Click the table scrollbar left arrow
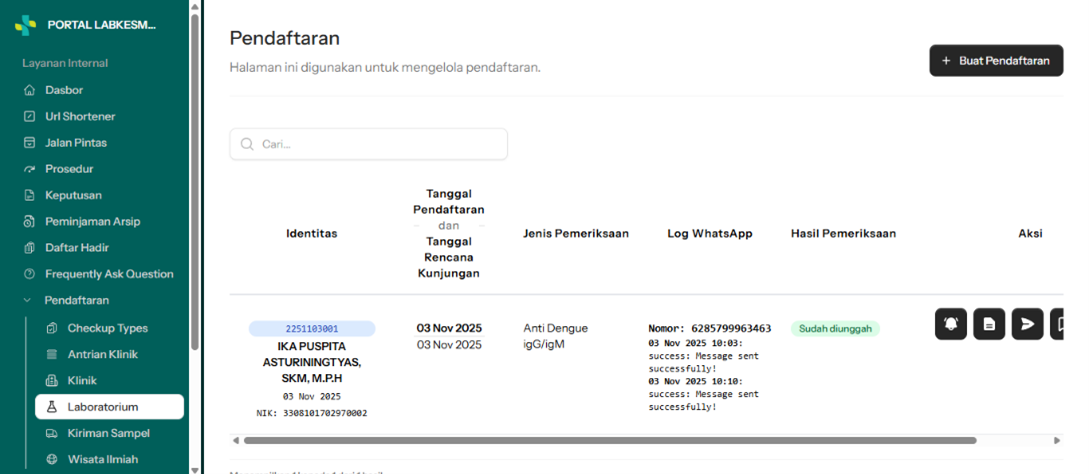The image size is (1089, 474). click(x=235, y=440)
